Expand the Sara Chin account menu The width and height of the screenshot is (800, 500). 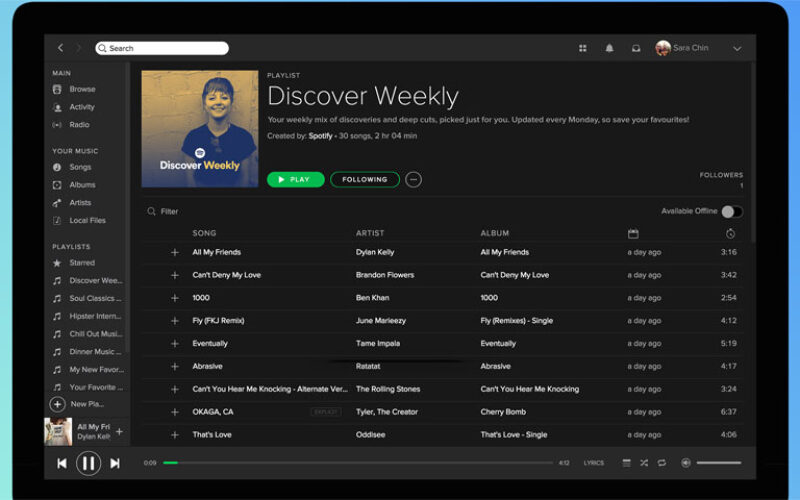[x=737, y=48]
